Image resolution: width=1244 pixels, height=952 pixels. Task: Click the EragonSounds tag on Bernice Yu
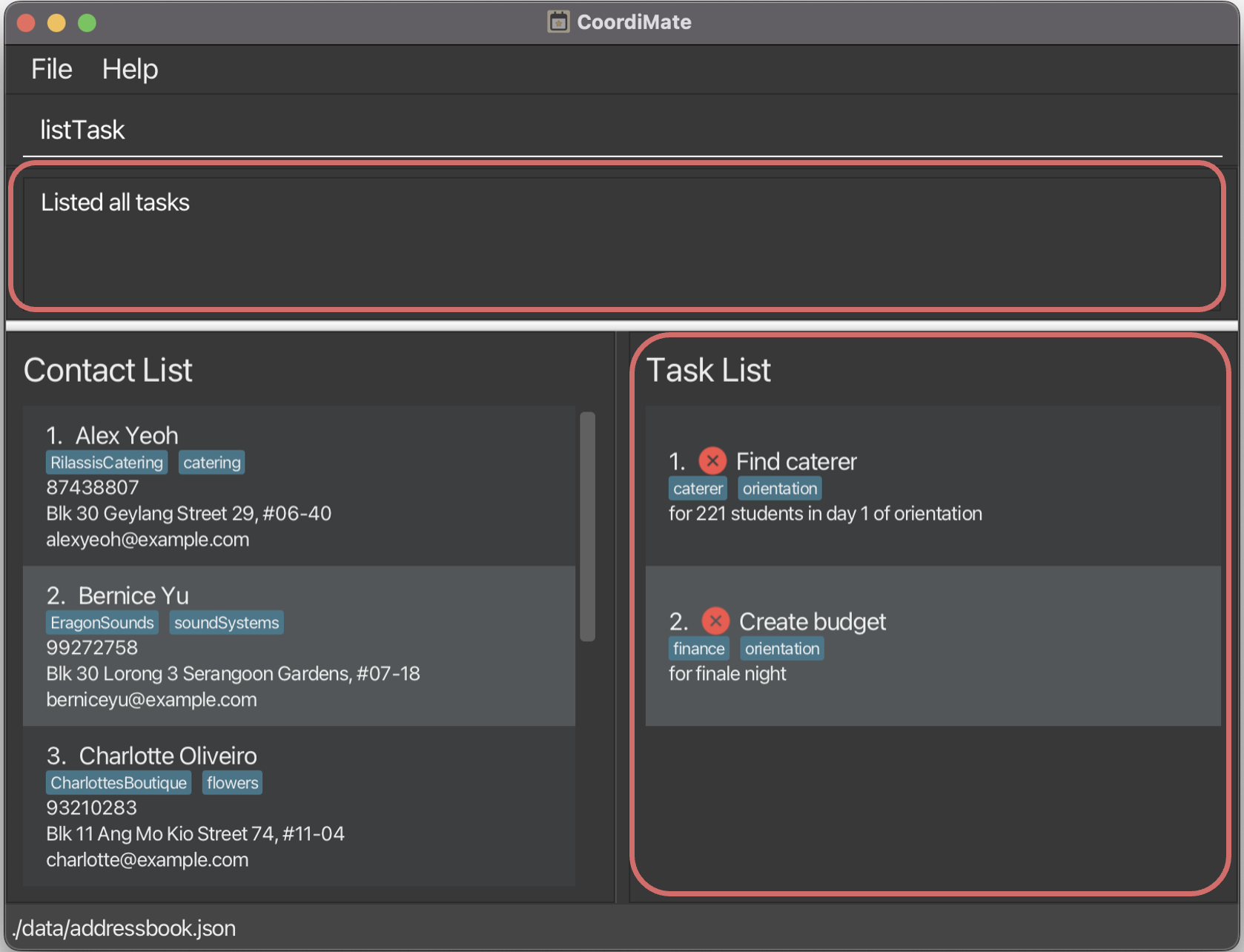click(x=102, y=623)
